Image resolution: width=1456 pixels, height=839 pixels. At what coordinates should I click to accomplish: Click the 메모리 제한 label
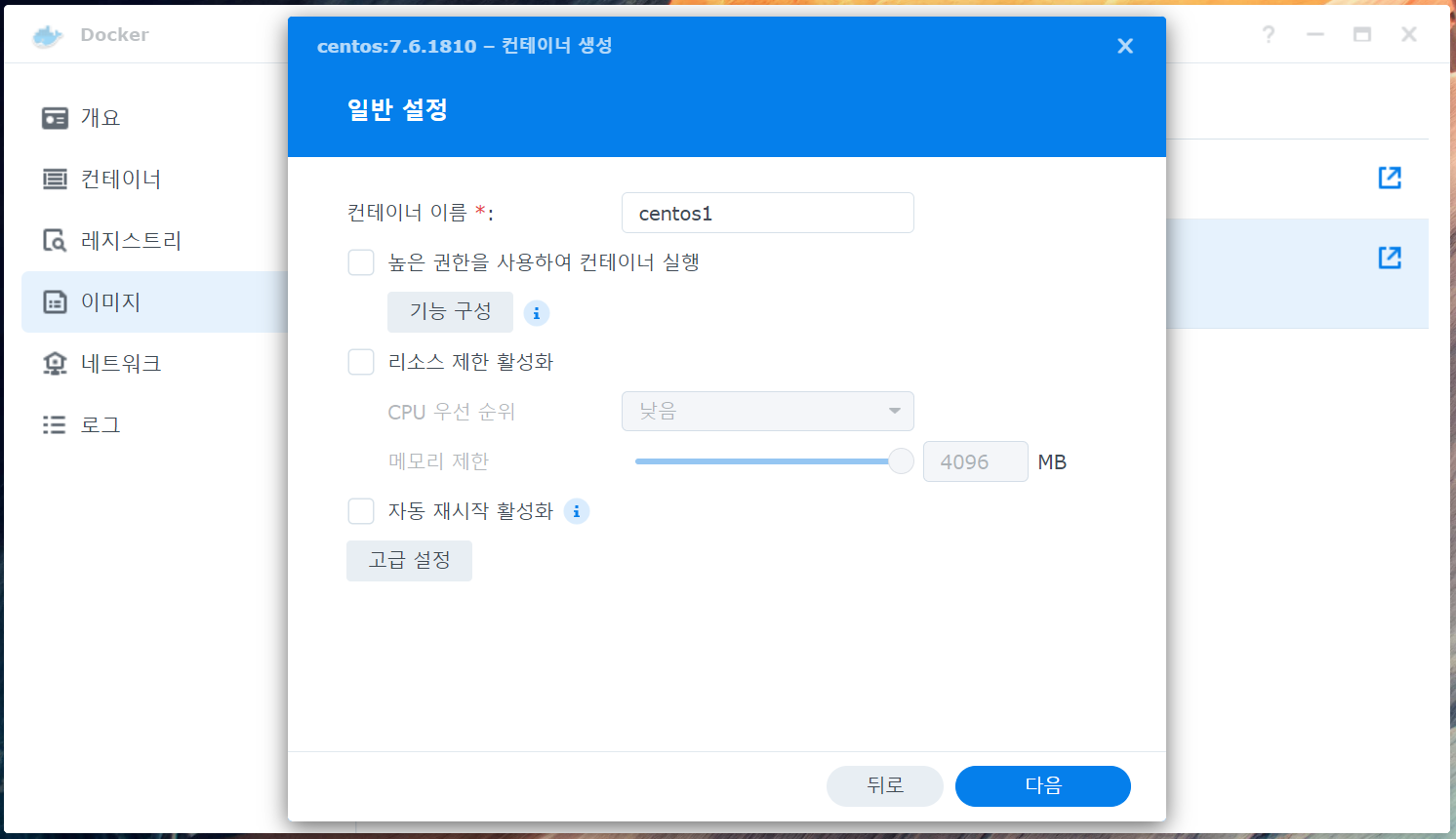click(x=438, y=461)
